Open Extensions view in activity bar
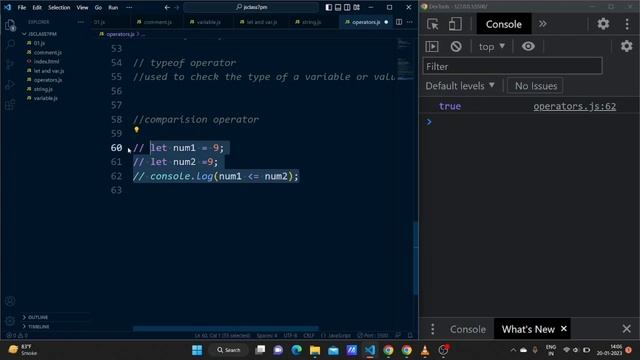 click(10, 104)
